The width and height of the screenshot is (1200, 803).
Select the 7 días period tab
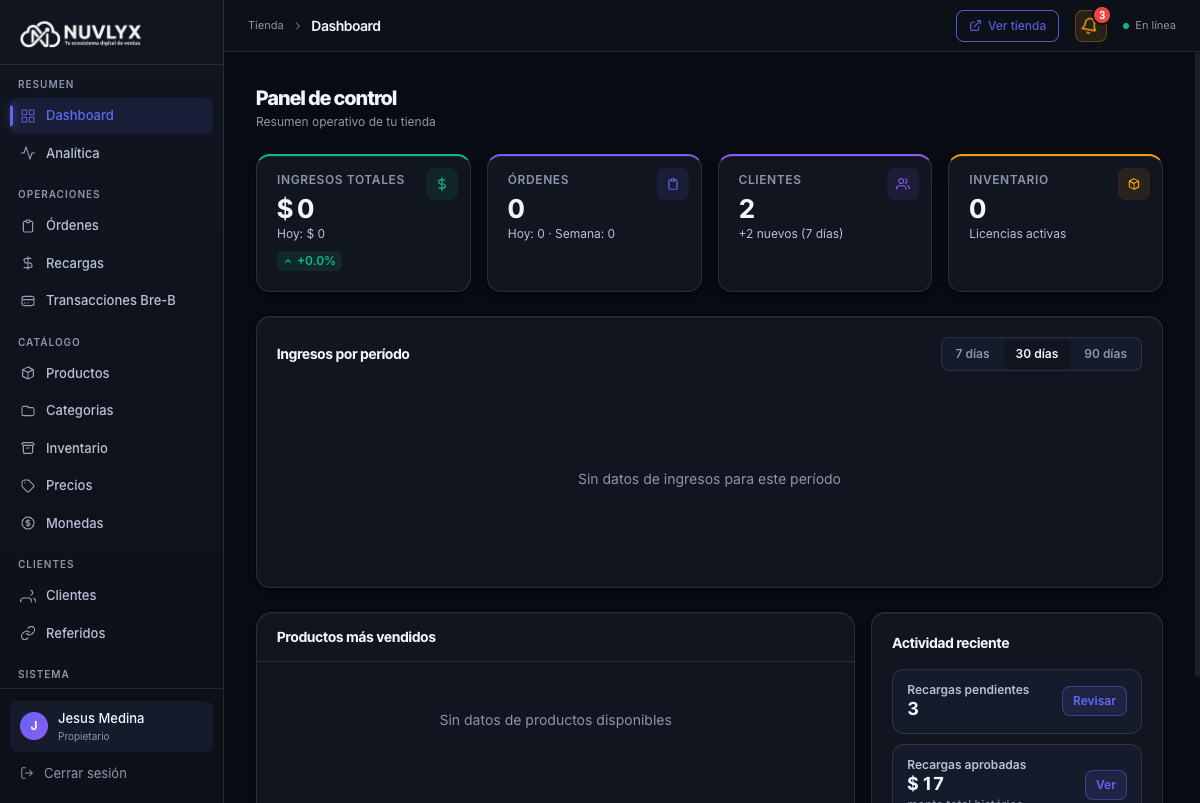[972, 354]
